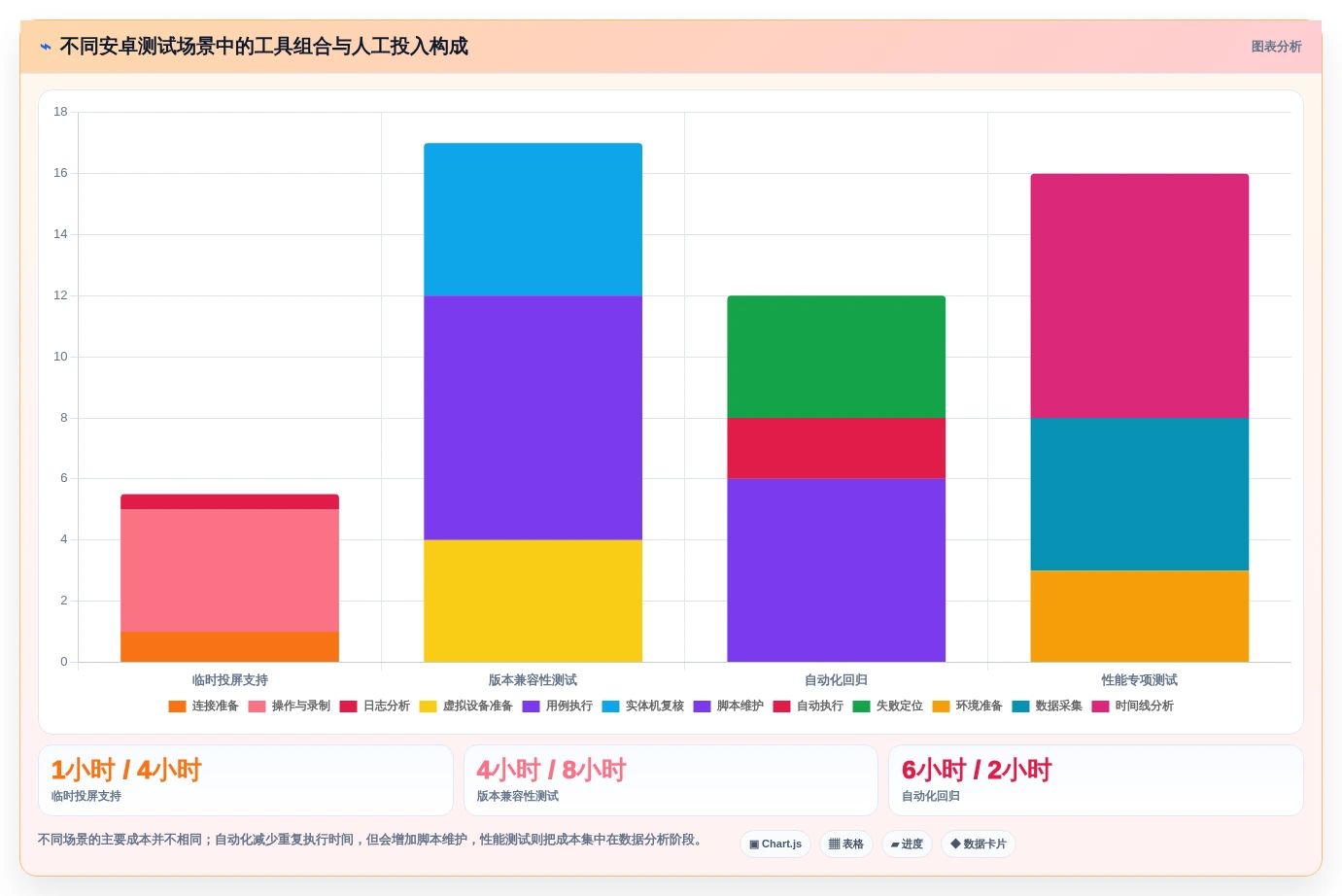Click the 自动化回归 x-axis label
1342x896 pixels.
(x=836, y=680)
